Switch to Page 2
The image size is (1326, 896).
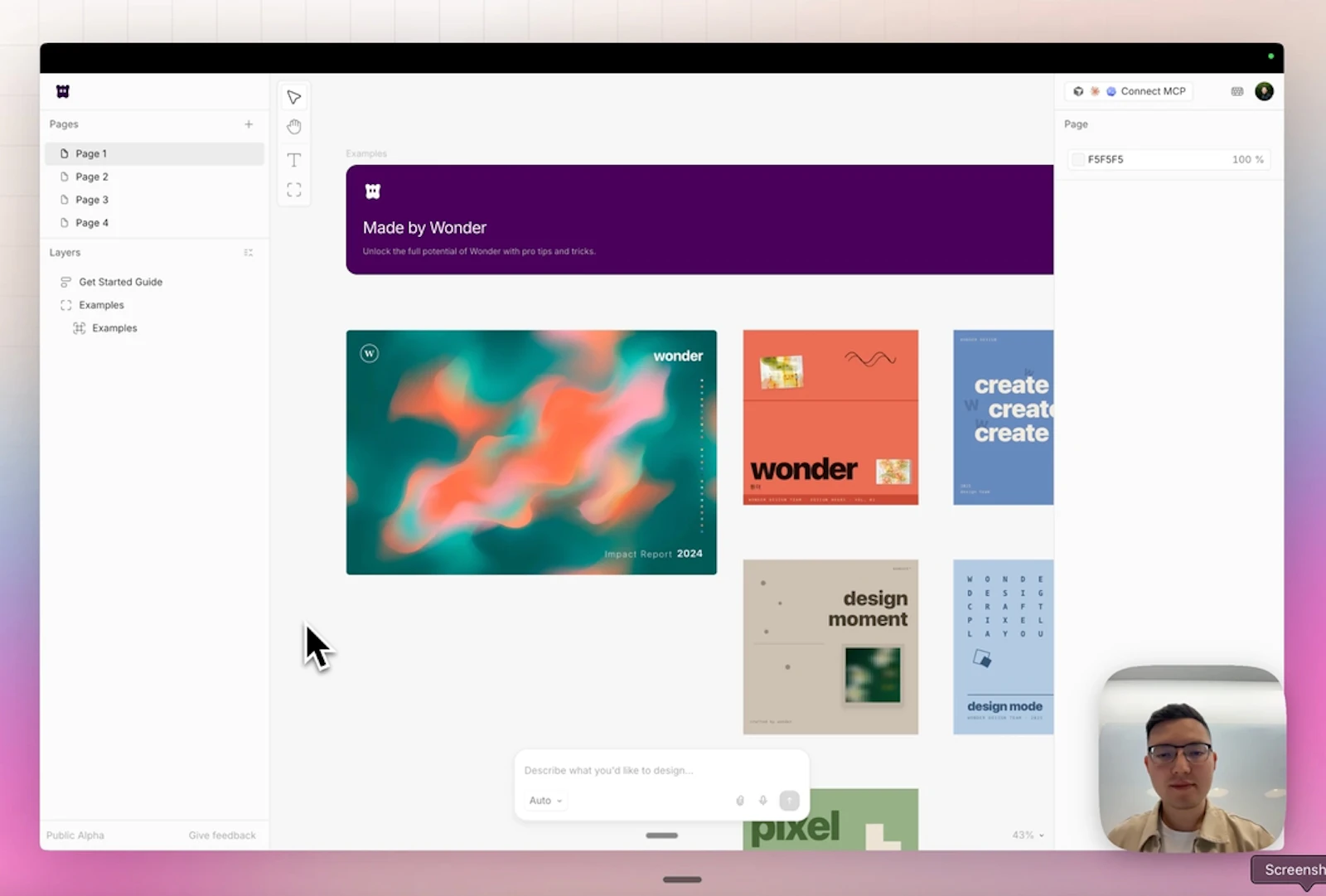[91, 176]
